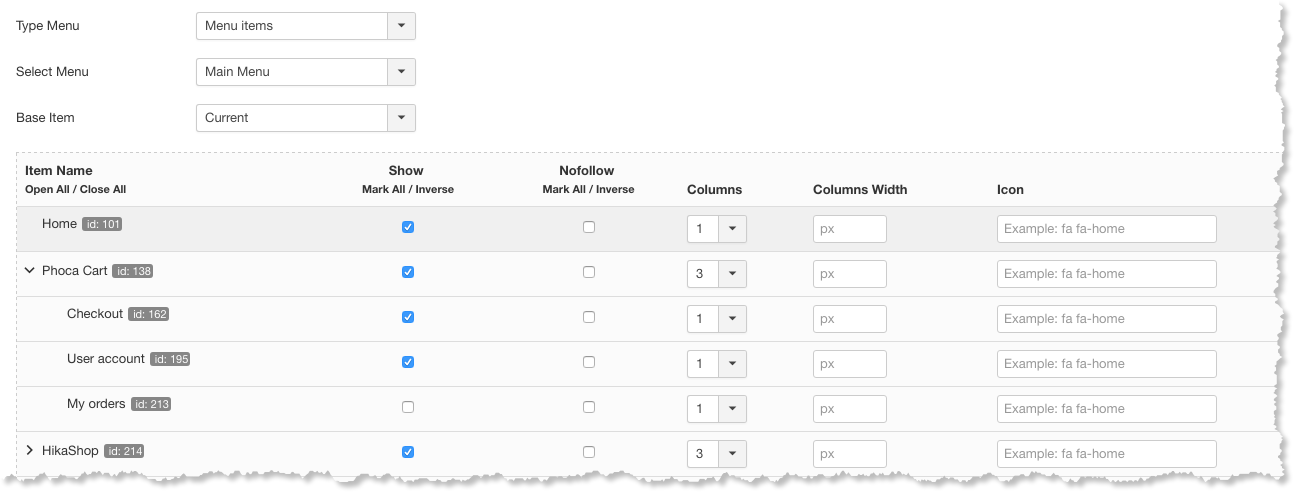The width and height of the screenshot is (1295, 492).
Task: Click Close All under Item Name
Action: pos(103,189)
